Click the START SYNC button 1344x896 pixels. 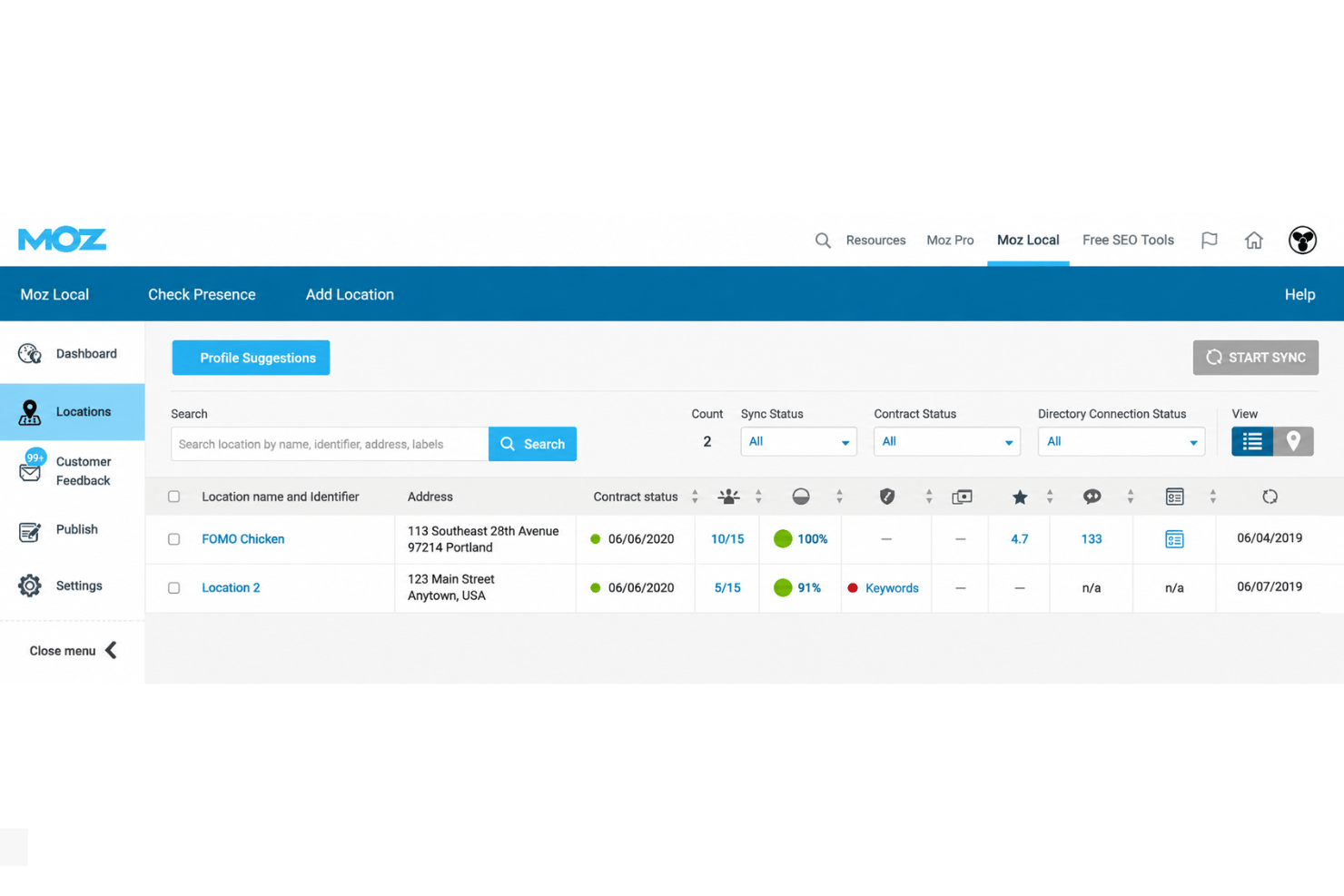pos(1255,358)
